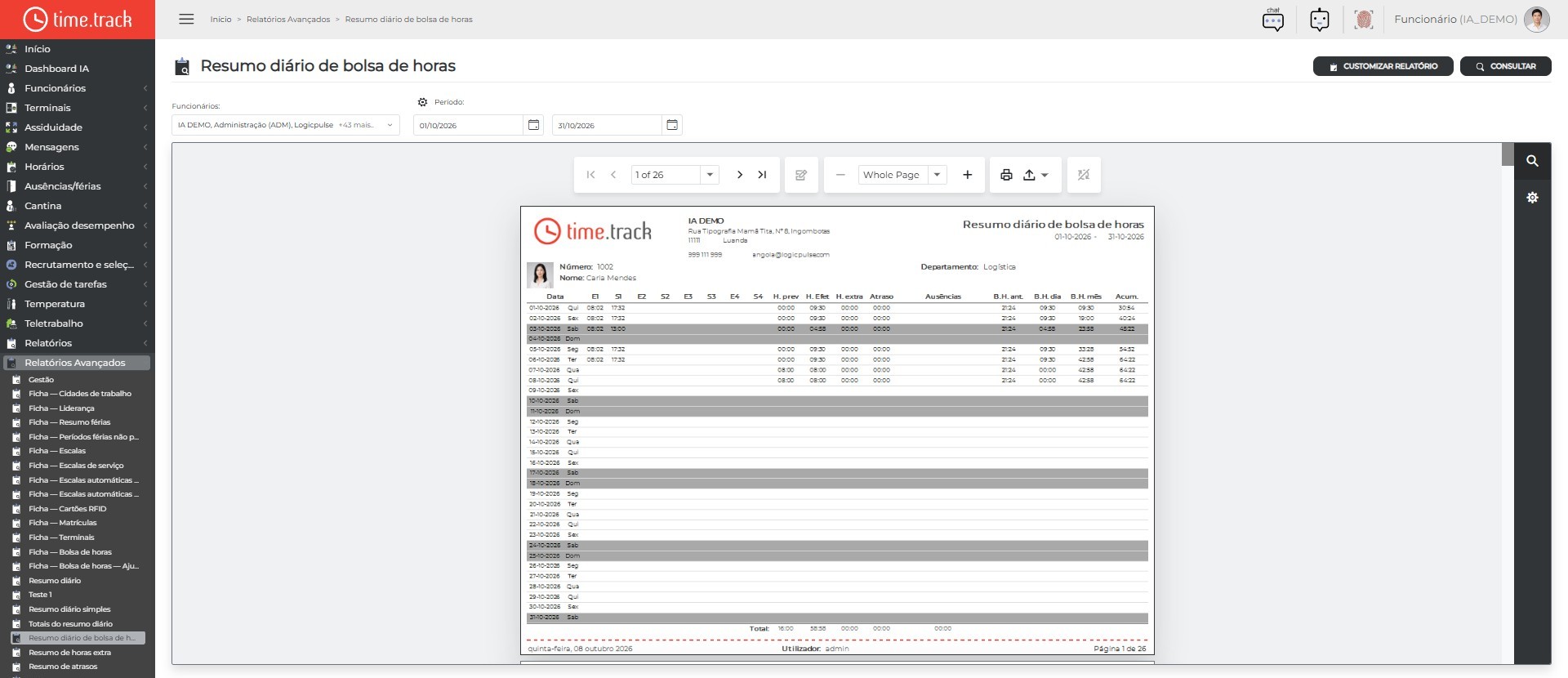Click CONSULTAR button
Image resolution: width=1568 pixels, height=678 pixels.
[x=1505, y=66]
